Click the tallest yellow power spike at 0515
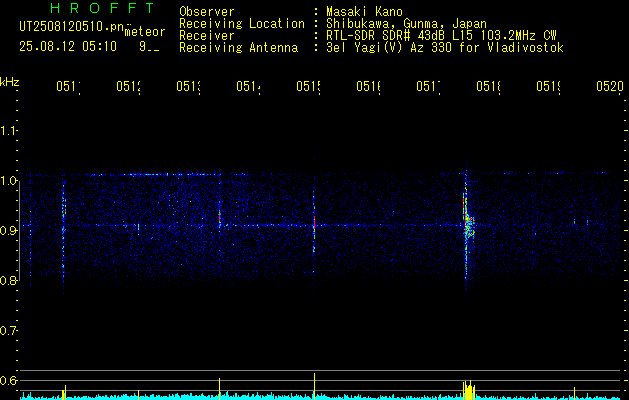The height and width of the screenshot is (400, 629). click(x=314, y=386)
